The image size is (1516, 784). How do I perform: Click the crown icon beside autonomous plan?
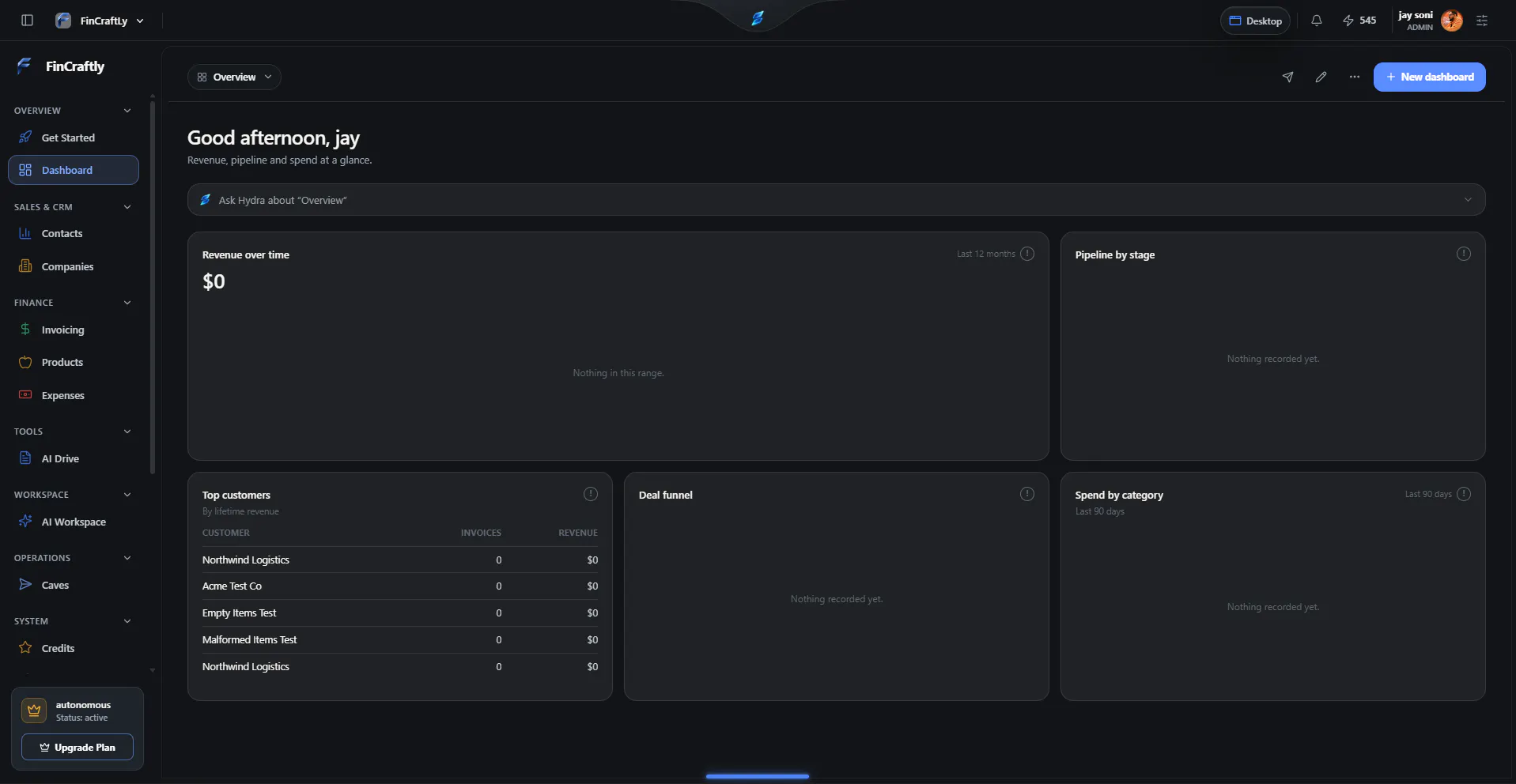pyautogui.click(x=34, y=710)
